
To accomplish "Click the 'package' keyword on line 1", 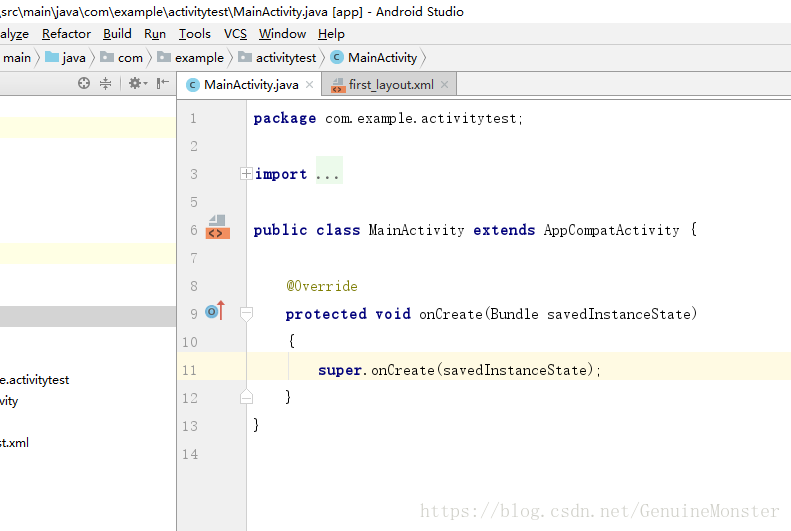I will [x=285, y=119].
